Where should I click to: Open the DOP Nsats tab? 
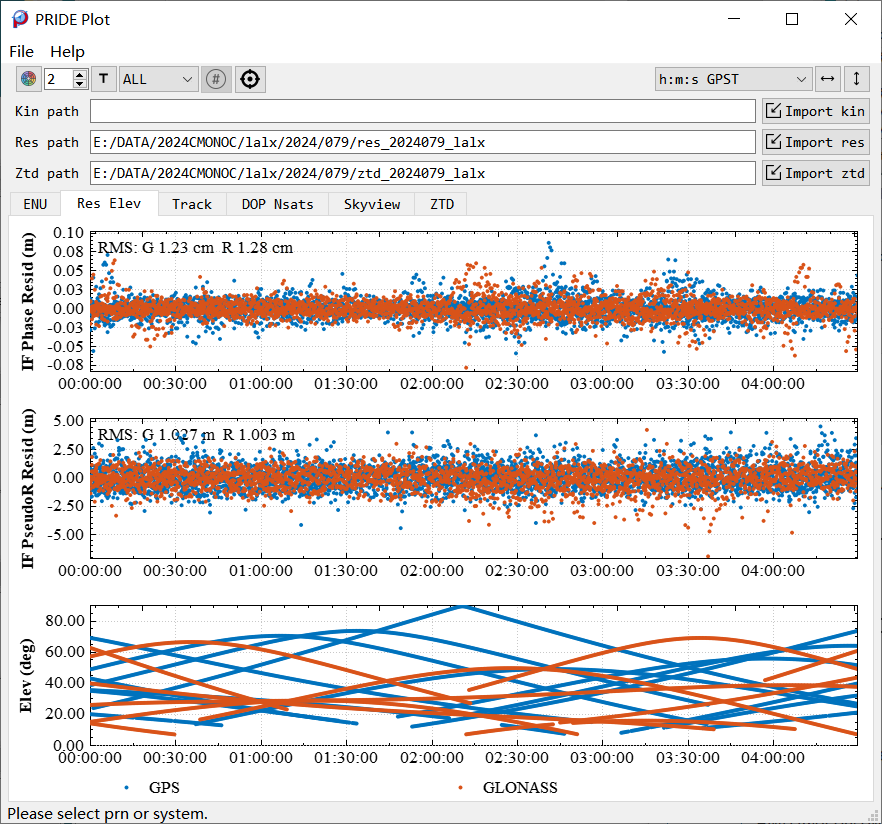point(277,204)
